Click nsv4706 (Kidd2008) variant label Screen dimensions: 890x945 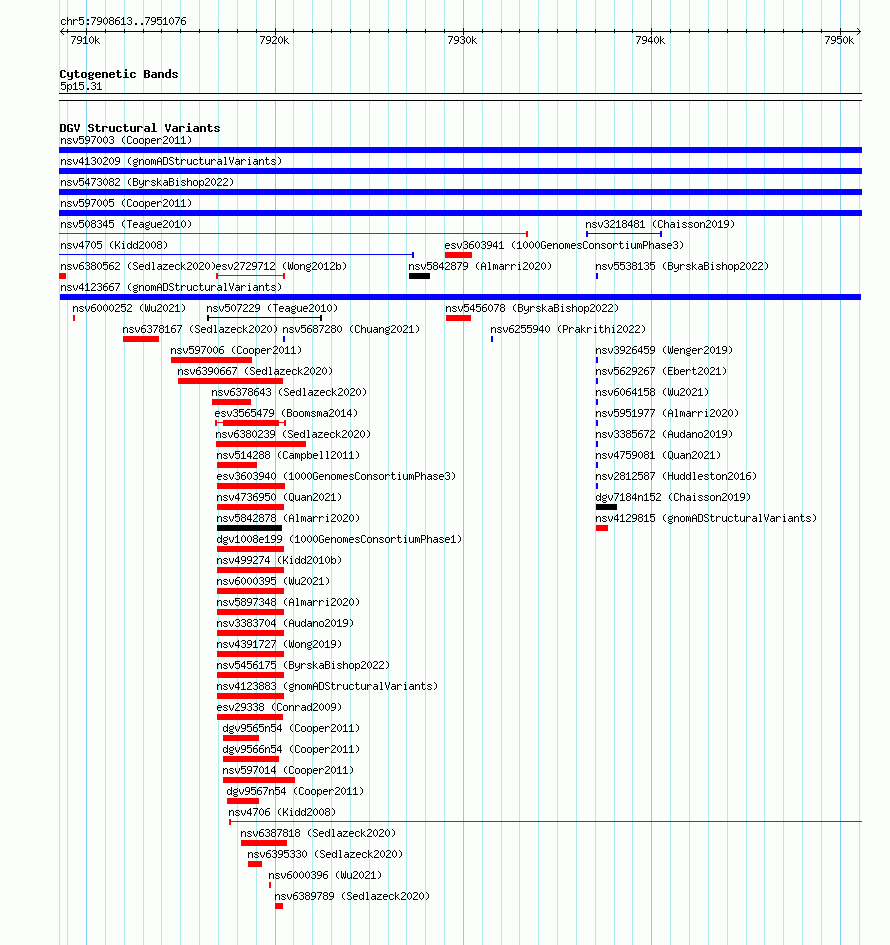tap(282, 813)
